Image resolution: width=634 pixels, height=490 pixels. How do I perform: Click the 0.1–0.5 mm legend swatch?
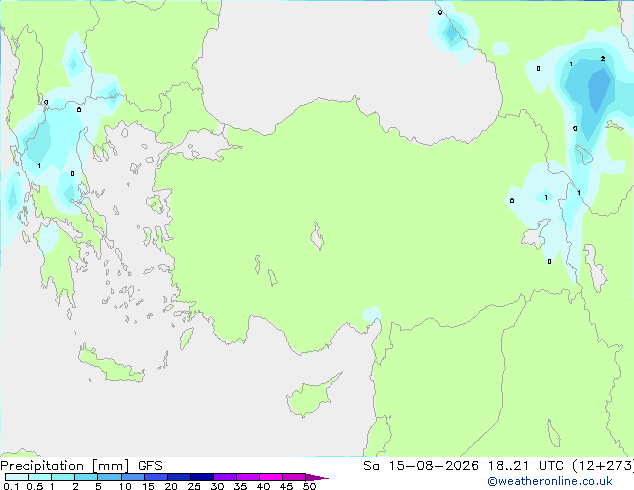[17, 477]
